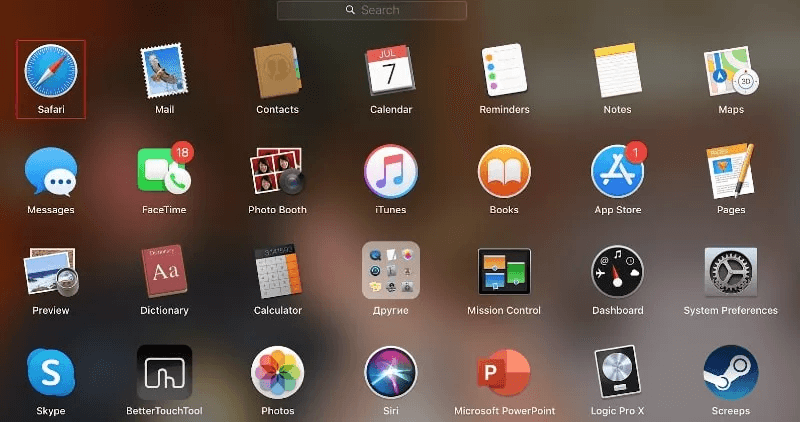Open the Safari compass icon
800x422 pixels.
pyautogui.click(x=51, y=71)
